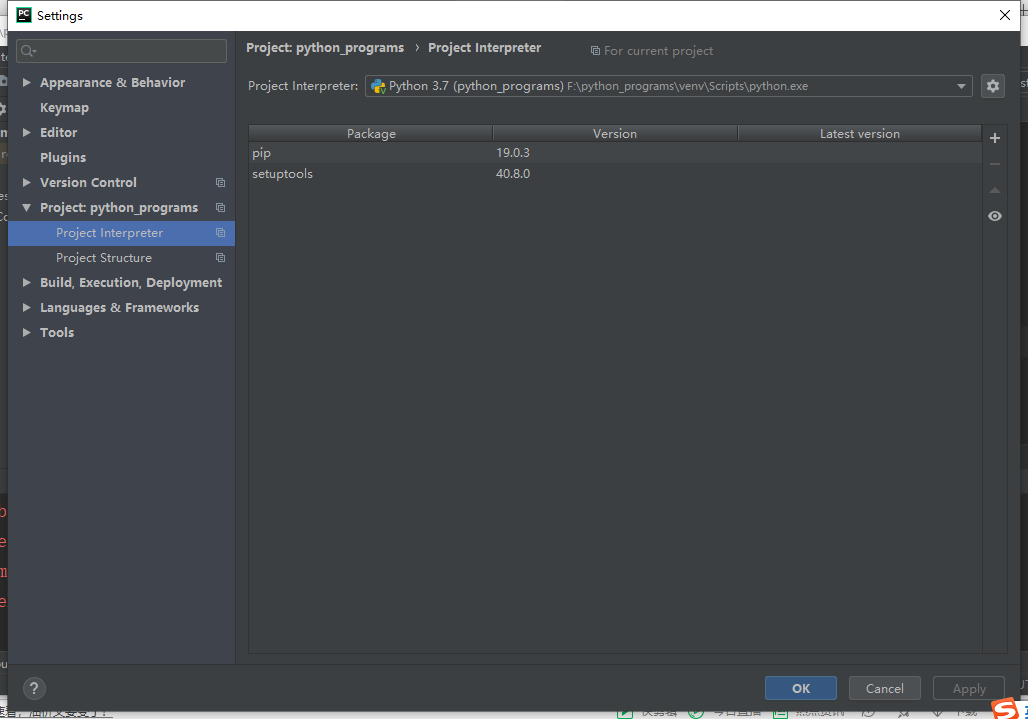The width and height of the screenshot is (1028, 719).
Task: Click the Cancel button
Action: (884, 688)
